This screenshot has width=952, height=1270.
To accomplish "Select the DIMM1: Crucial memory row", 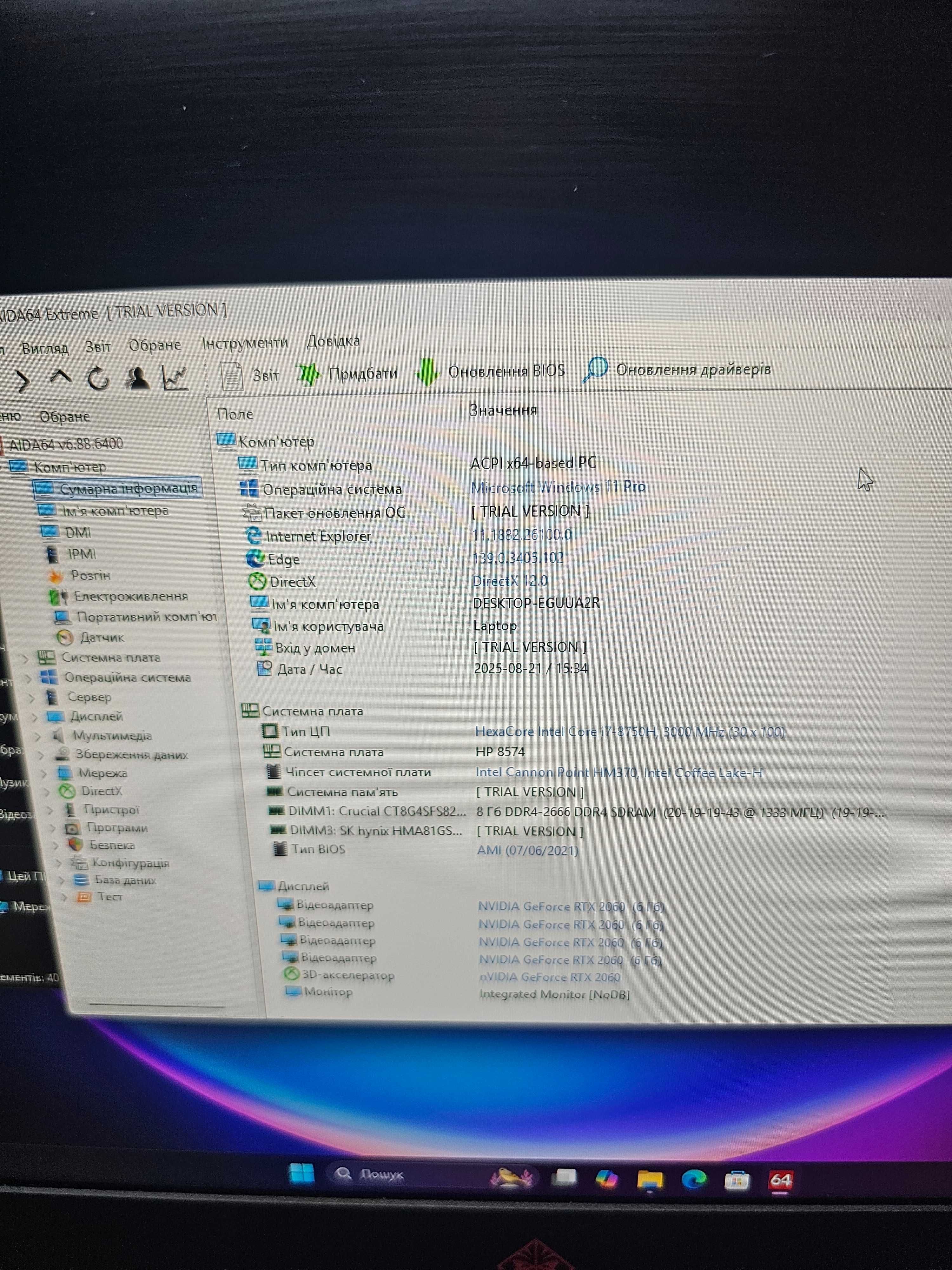I will pyautogui.click(x=577, y=812).
